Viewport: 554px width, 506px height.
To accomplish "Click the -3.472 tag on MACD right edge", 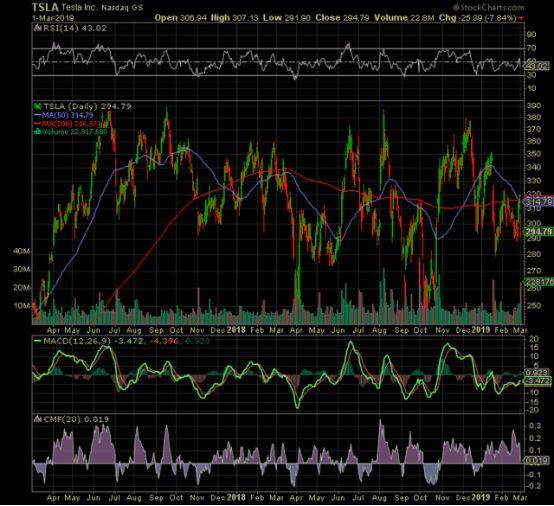I will (537, 381).
